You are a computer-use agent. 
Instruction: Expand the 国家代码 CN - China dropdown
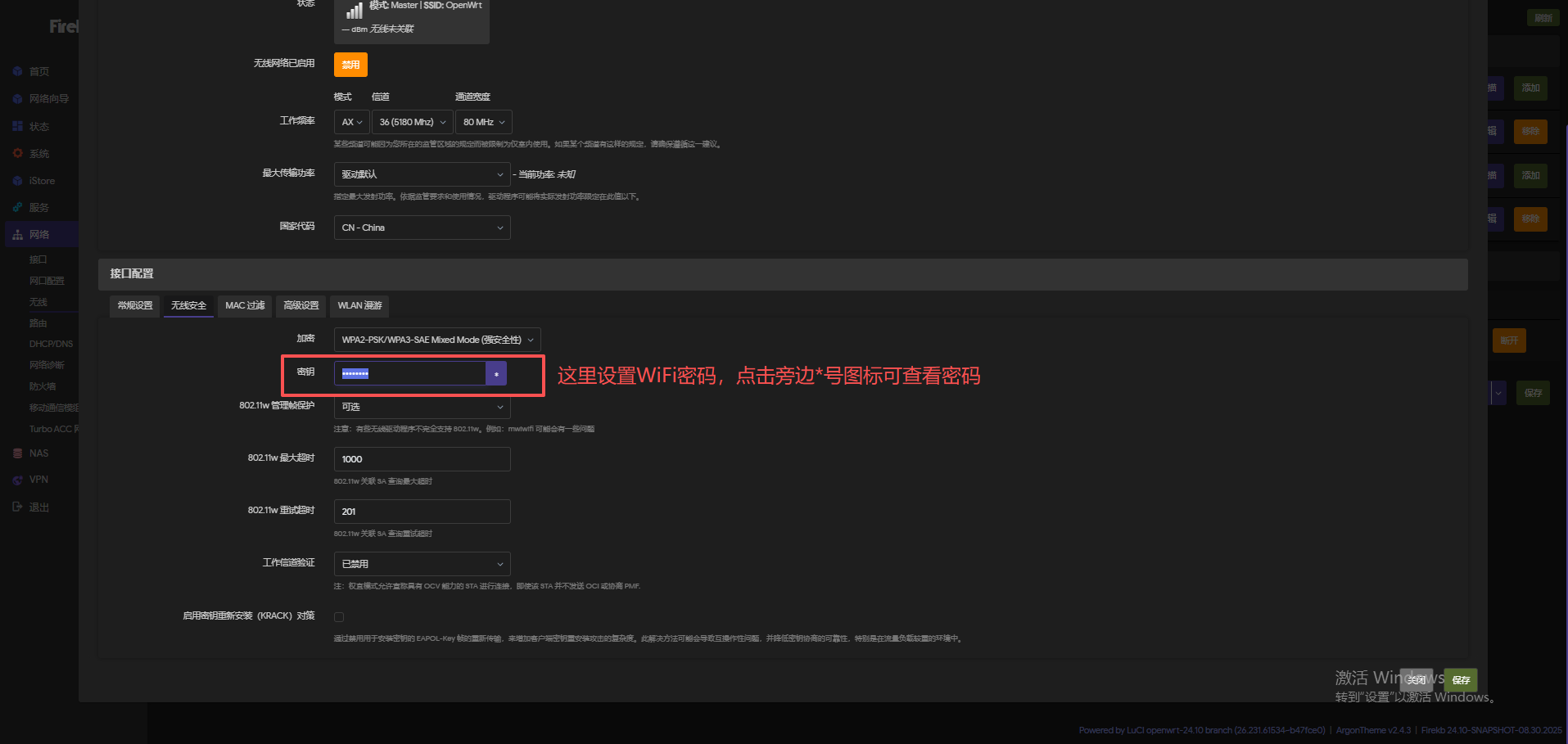422,228
